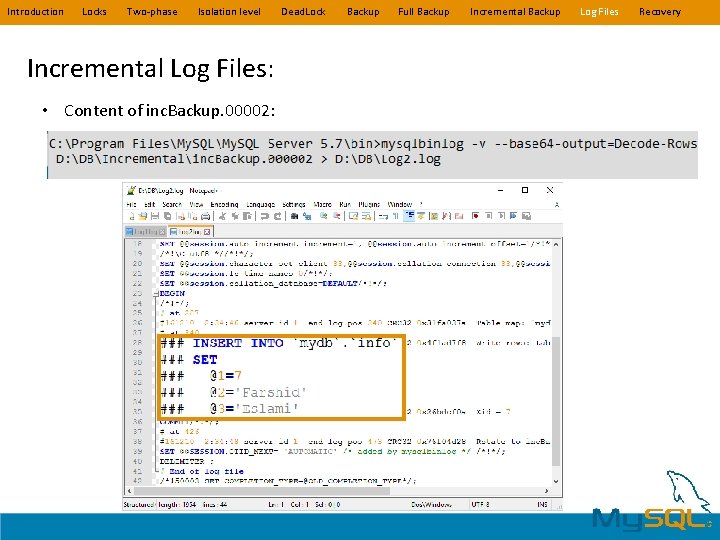Image resolution: width=720 pixels, height=540 pixels.
Task: Go to the Full Backup section
Action: click(x=423, y=12)
